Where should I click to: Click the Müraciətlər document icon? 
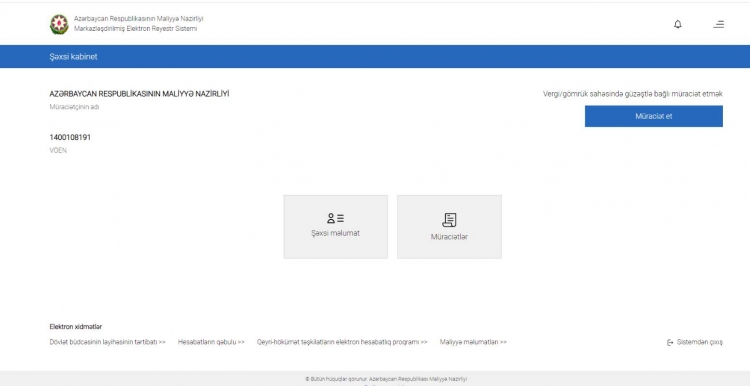[x=449, y=220]
